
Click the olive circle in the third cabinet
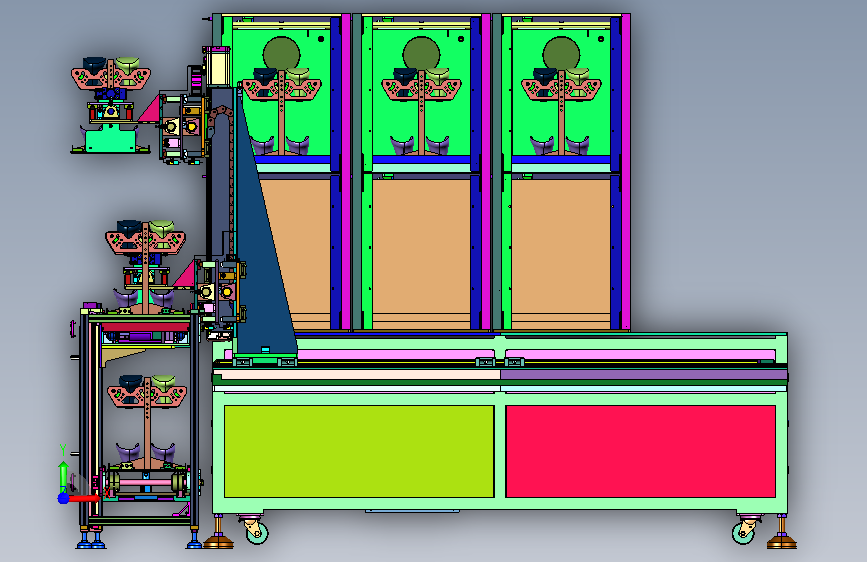pyautogui.click(x=561, y=55)
